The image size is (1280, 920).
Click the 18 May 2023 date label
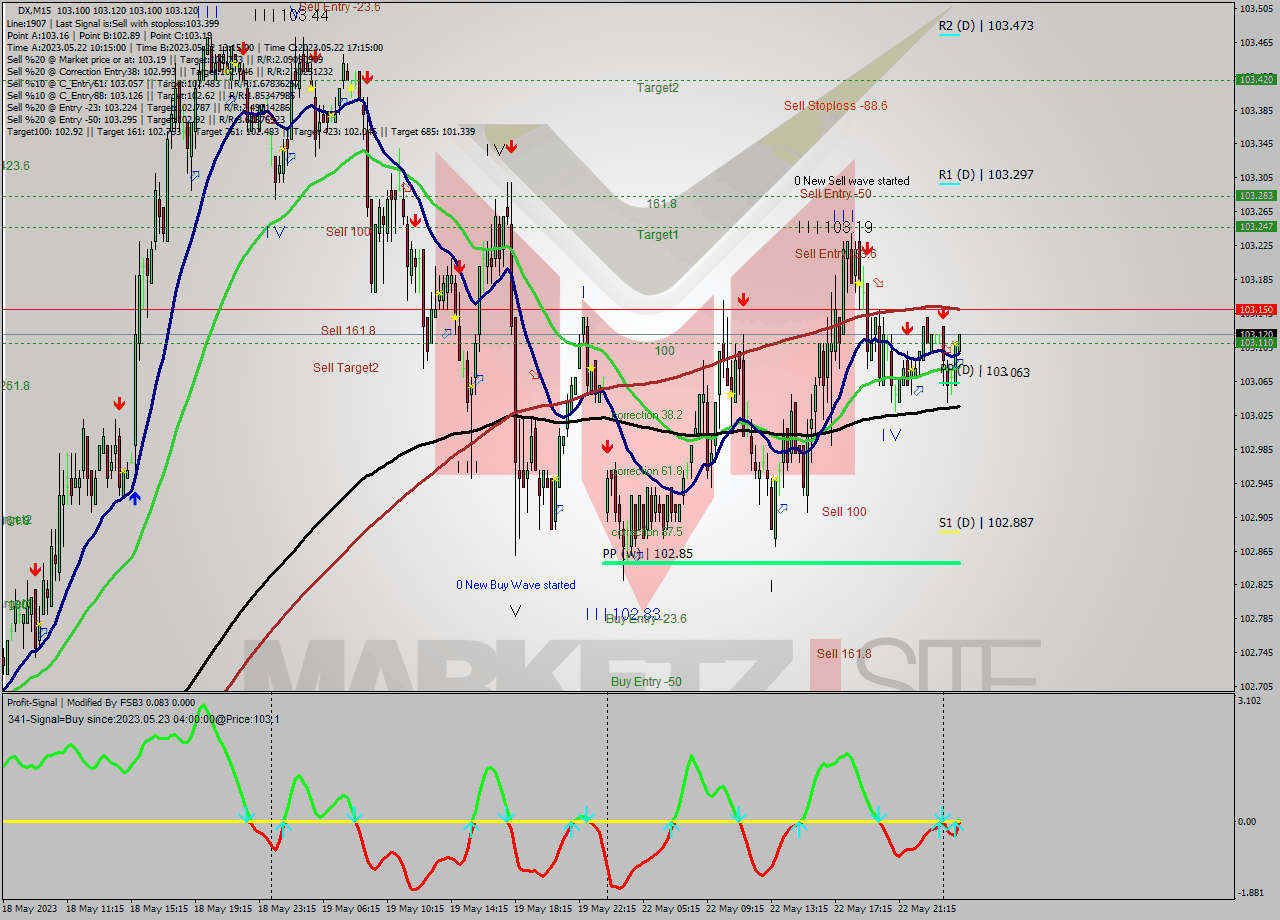pyautogui.click(x=30, y=909)
